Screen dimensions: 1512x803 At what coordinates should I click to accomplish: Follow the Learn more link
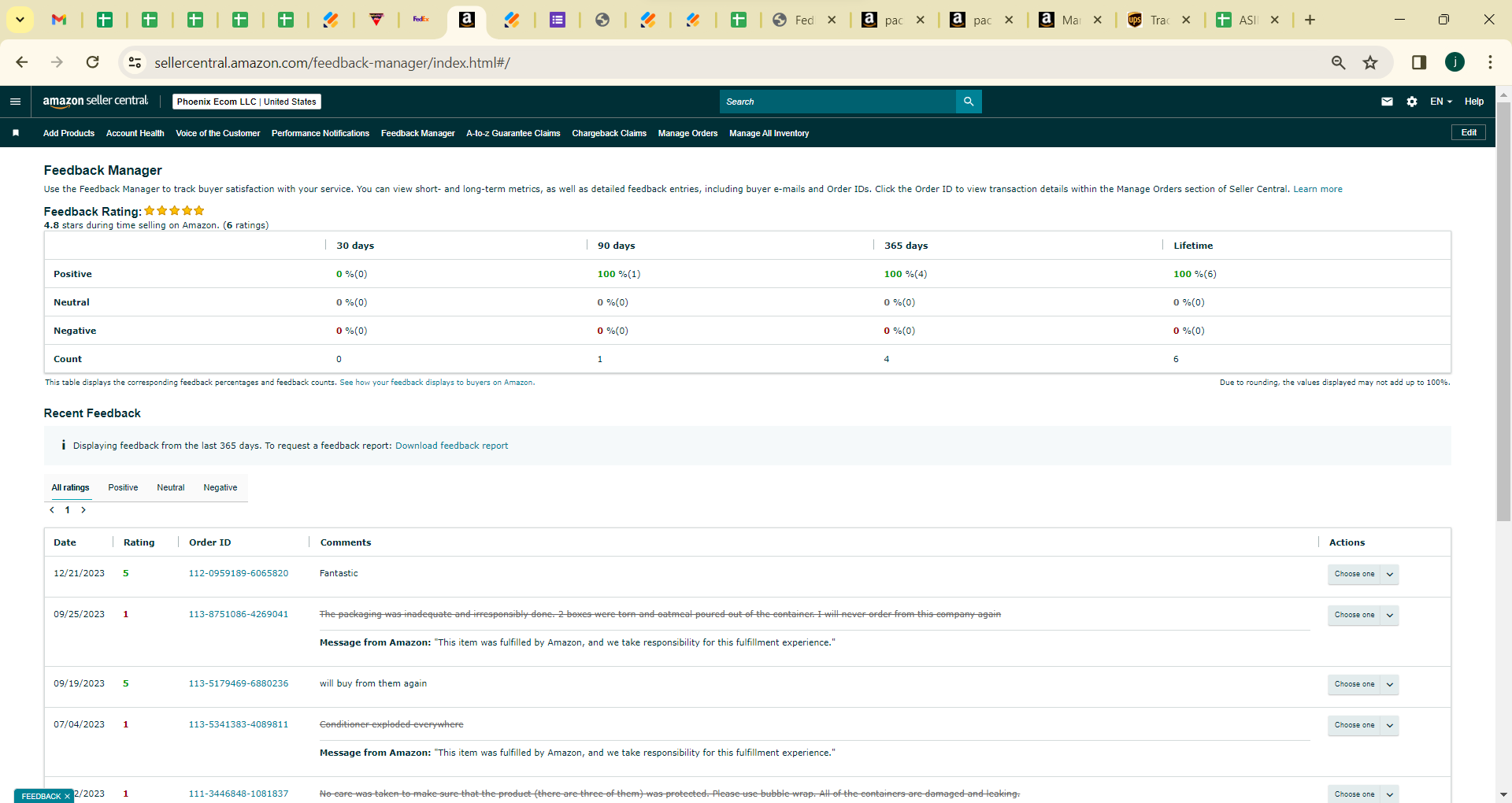click(1317, 189)
